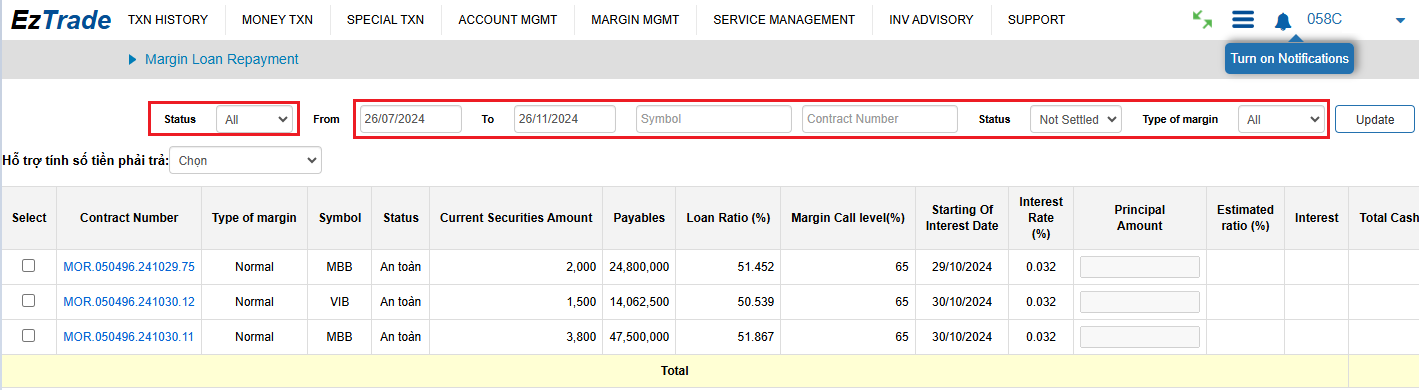1419x390 pixels.
Task: Open the account 058C dropdown arrow
Action: pos(1399,20)
